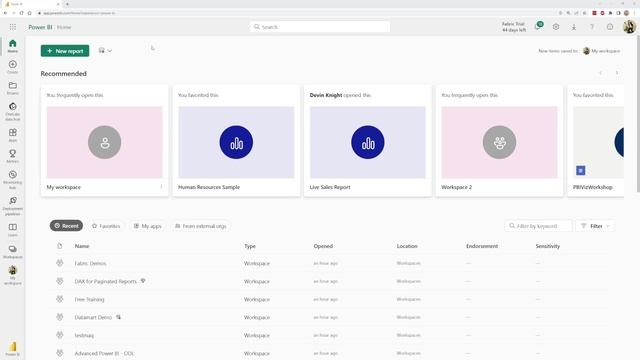640x360 pixels.
Task: Go to next recommended items arrow
Action: click(x=617, y=73)
